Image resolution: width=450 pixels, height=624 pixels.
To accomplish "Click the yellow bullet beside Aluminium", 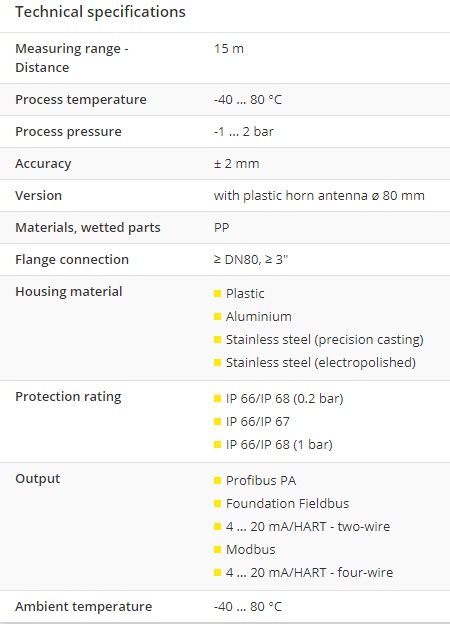I will (217, 317).
